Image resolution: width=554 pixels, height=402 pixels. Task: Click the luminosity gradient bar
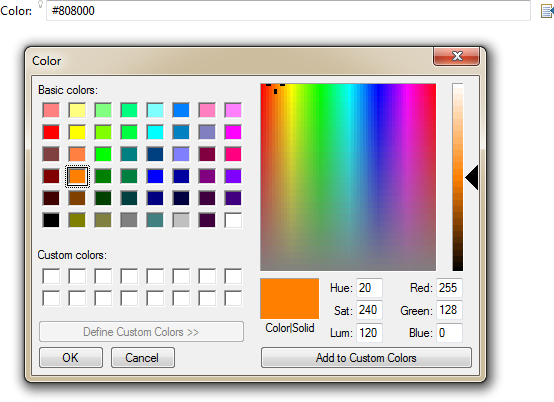pos(458,177)
